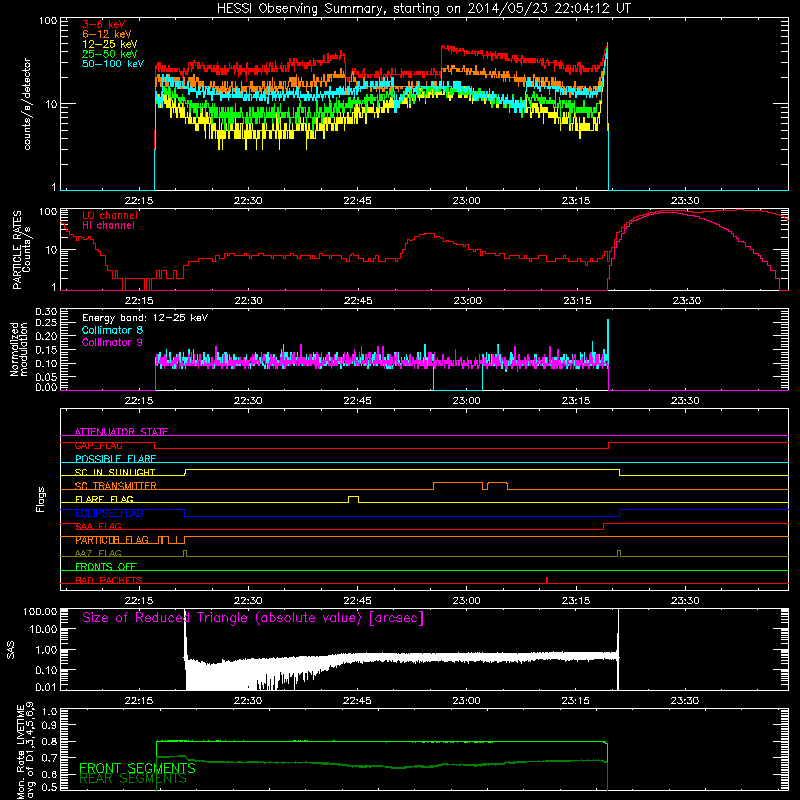
Task: Click the 23:15 tick label under the Flags panel
Action: tap(576, 601)
